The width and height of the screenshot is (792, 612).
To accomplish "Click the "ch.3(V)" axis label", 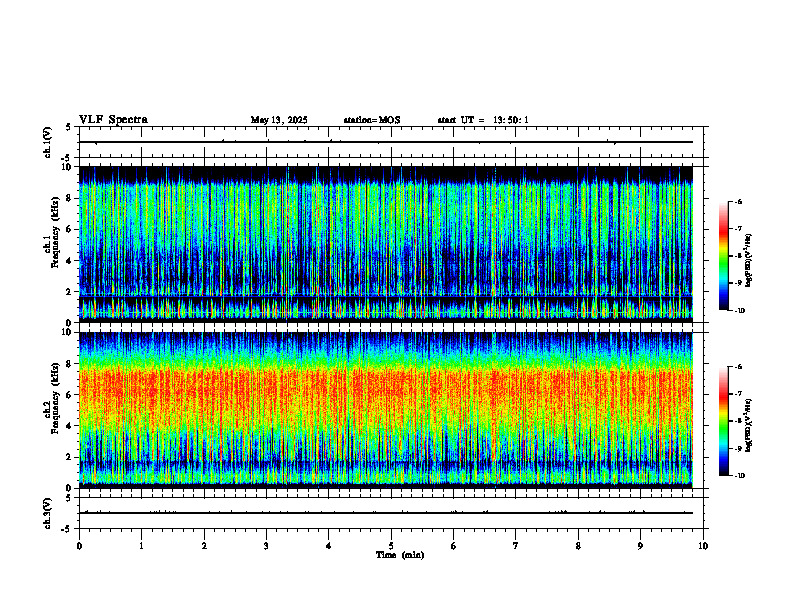I will pos(47,513).
